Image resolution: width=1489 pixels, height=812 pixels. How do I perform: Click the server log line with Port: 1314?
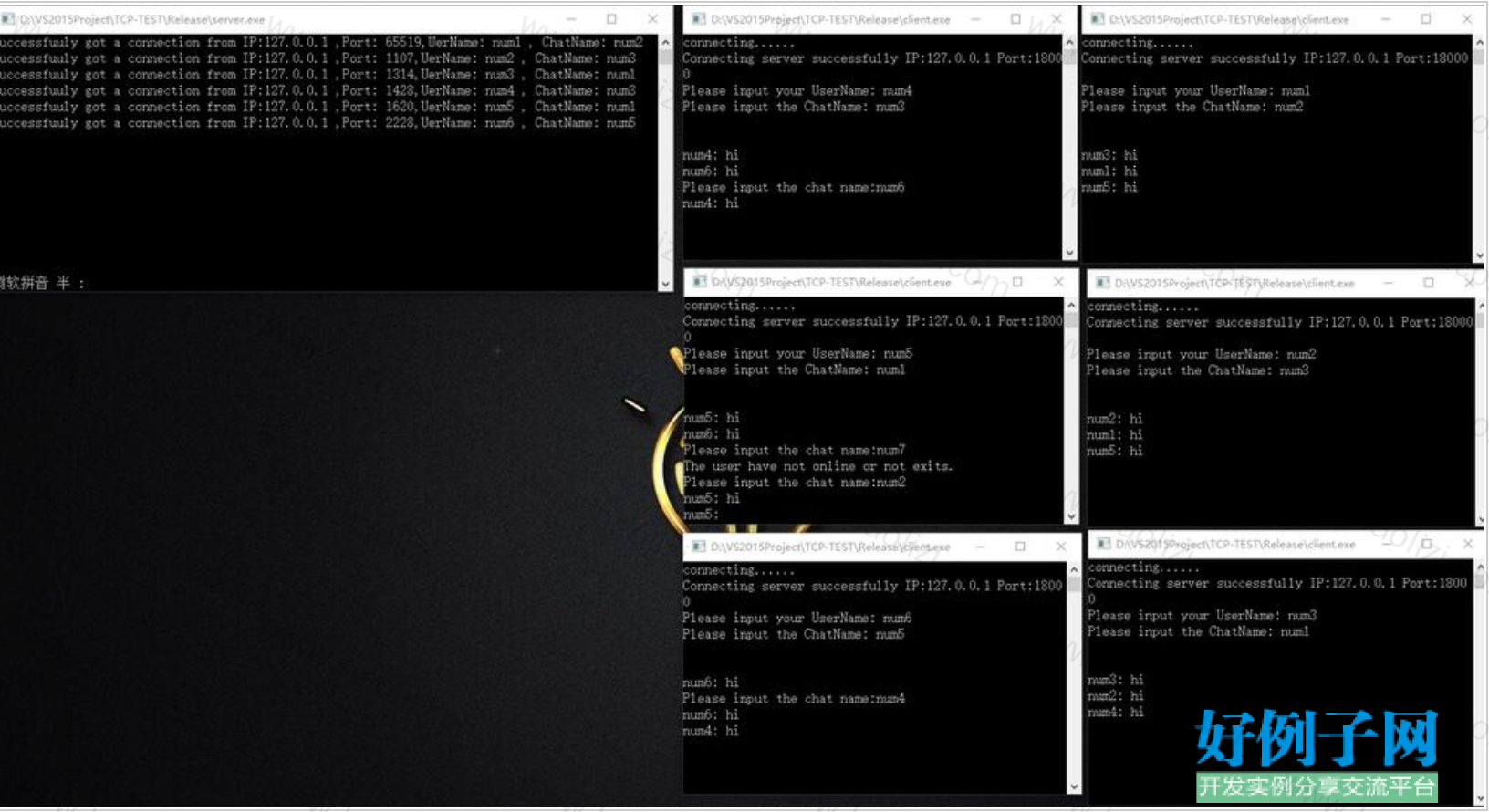pos(318,75)
